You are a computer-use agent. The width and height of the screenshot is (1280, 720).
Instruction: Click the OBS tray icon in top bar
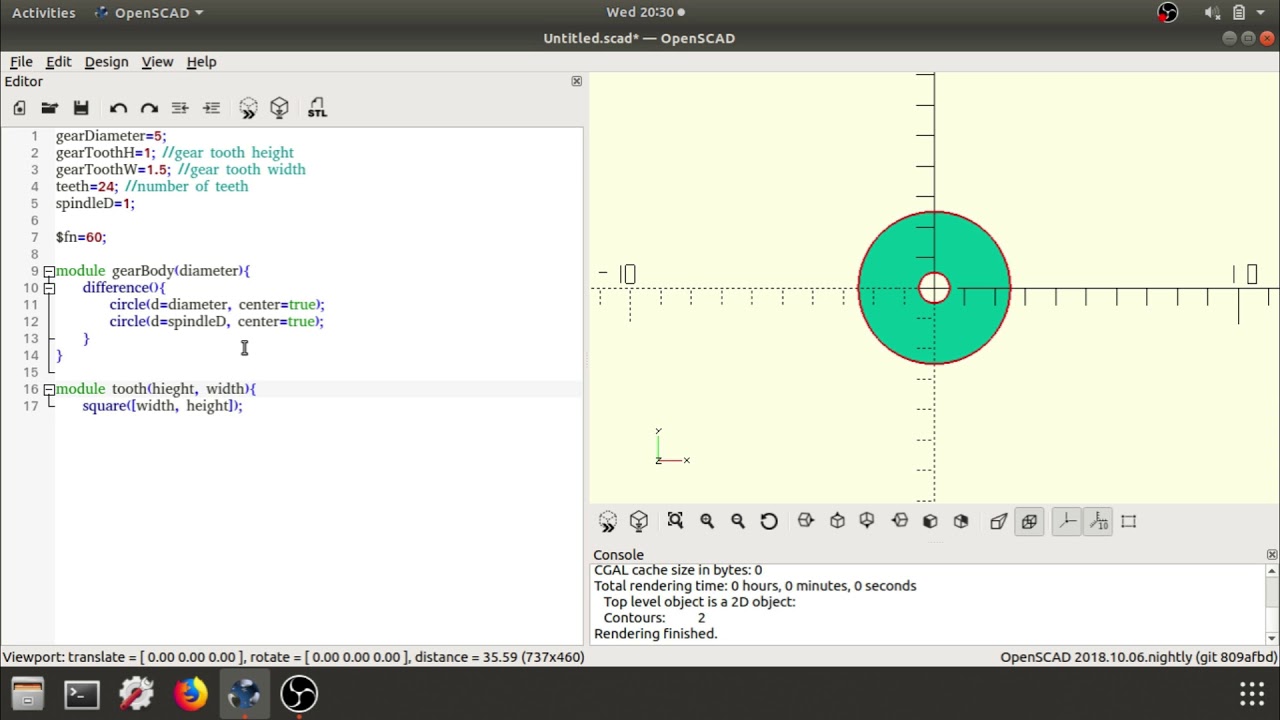[x=1167, y=13]
